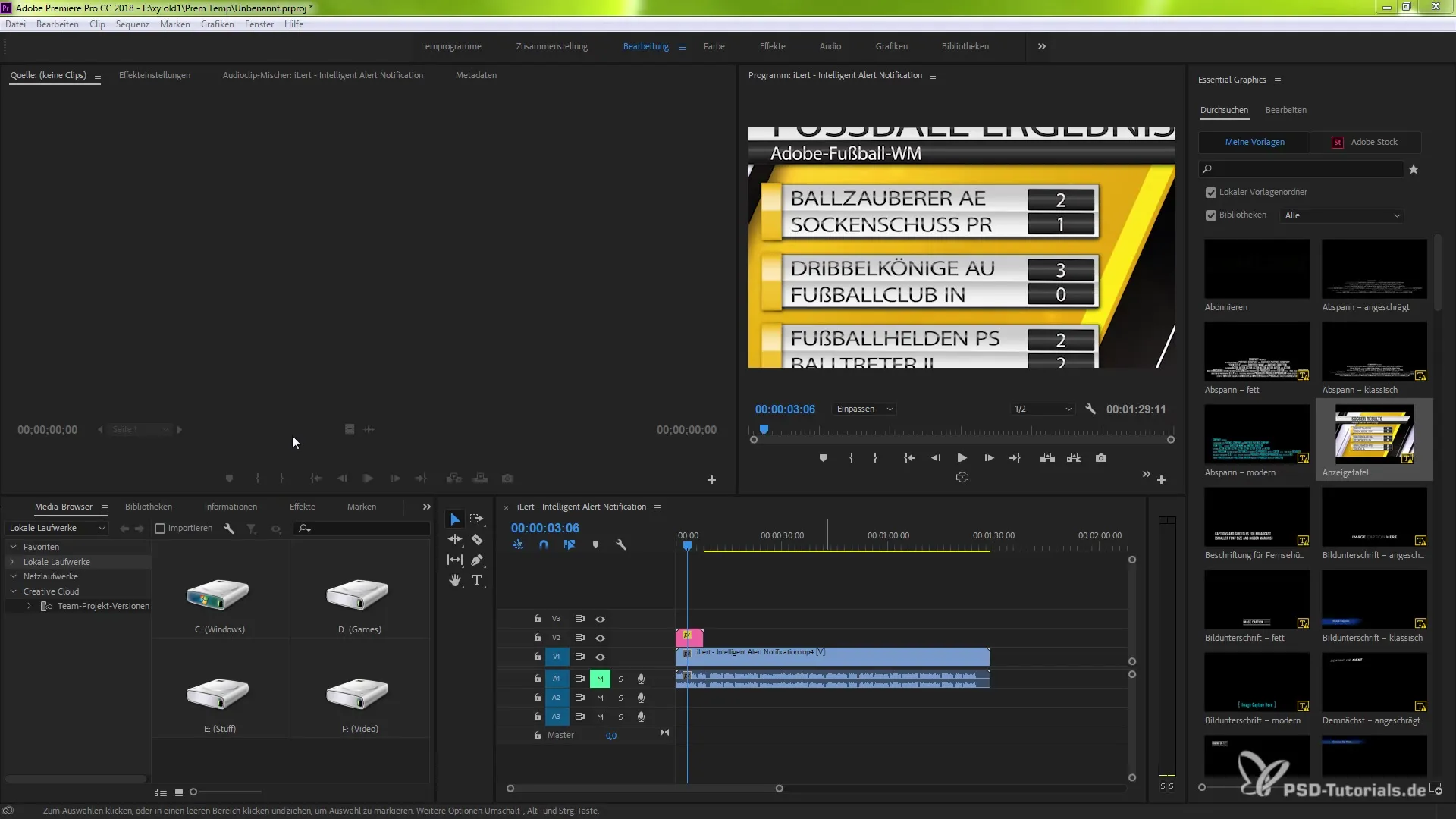Screen dimensions: 1456x819
Task: Play the Program monitor
Action: [x=962, y=458]
